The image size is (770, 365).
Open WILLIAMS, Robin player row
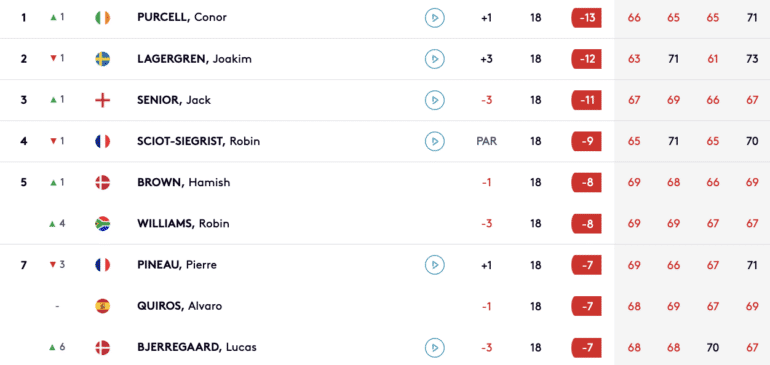click(385, 224)
